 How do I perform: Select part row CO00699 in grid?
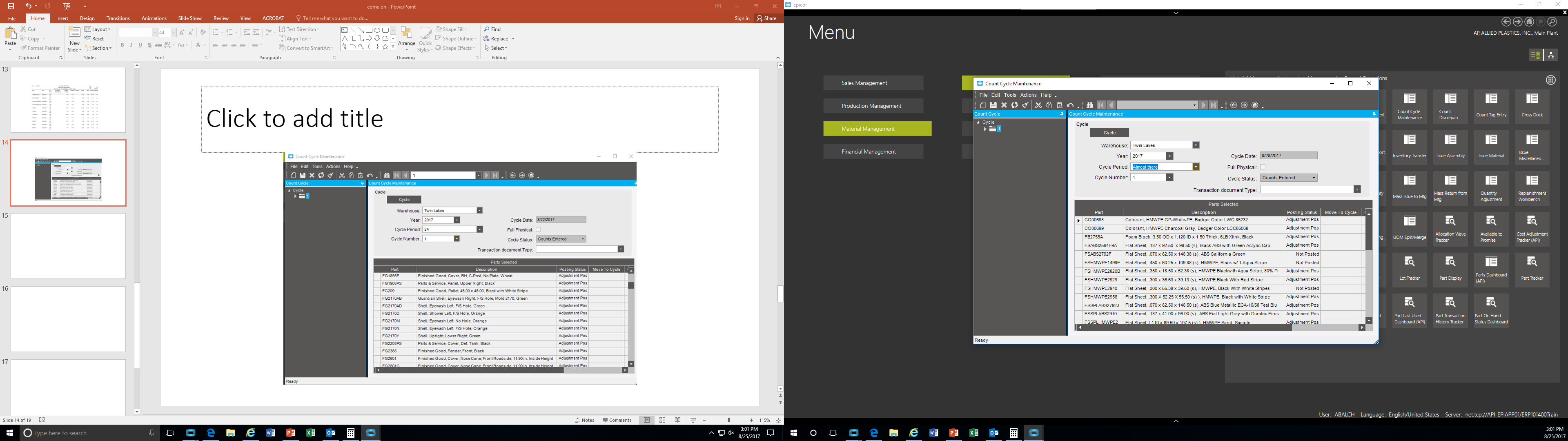click(1220, 228)
